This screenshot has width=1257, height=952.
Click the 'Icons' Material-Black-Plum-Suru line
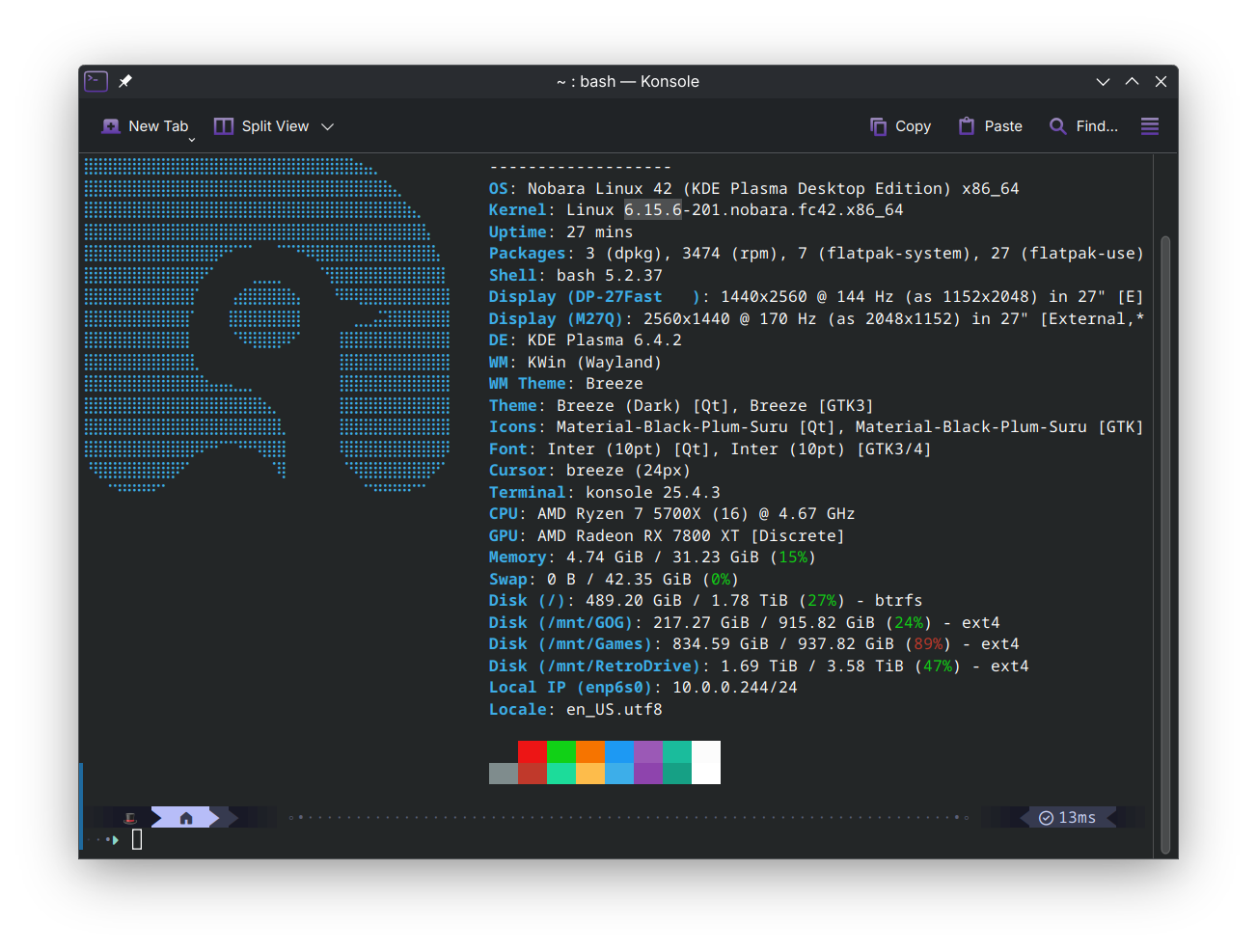816,427
